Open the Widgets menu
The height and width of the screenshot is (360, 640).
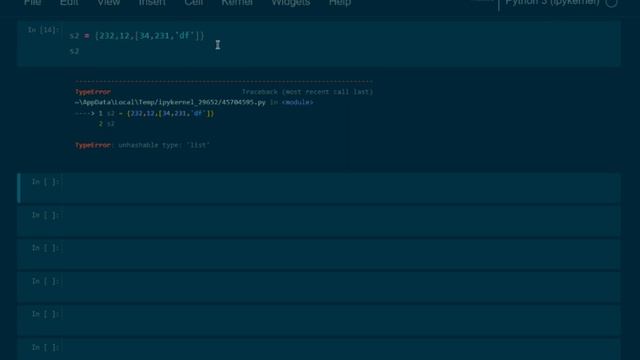point(291,3)
